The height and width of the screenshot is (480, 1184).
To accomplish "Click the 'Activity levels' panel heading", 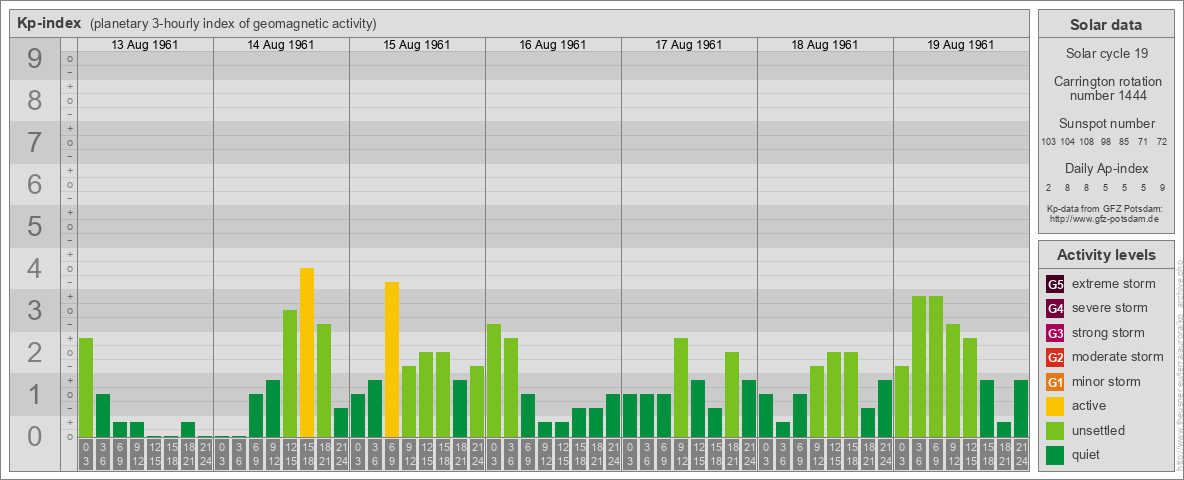I will coord(1105,255).
